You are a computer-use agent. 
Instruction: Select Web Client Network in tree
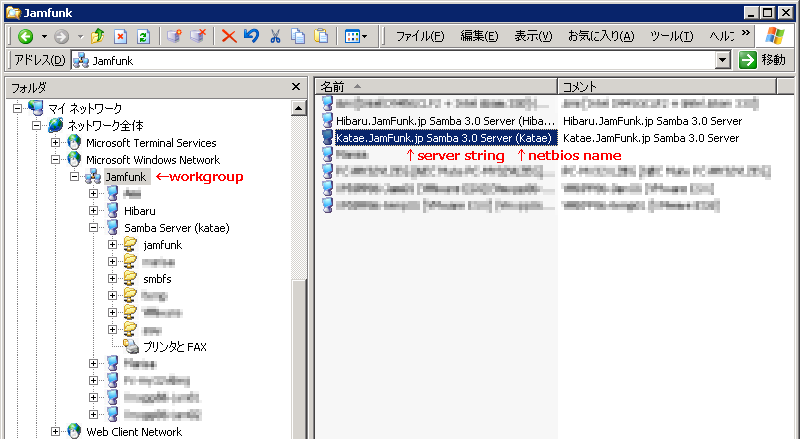tap(134, 431)
